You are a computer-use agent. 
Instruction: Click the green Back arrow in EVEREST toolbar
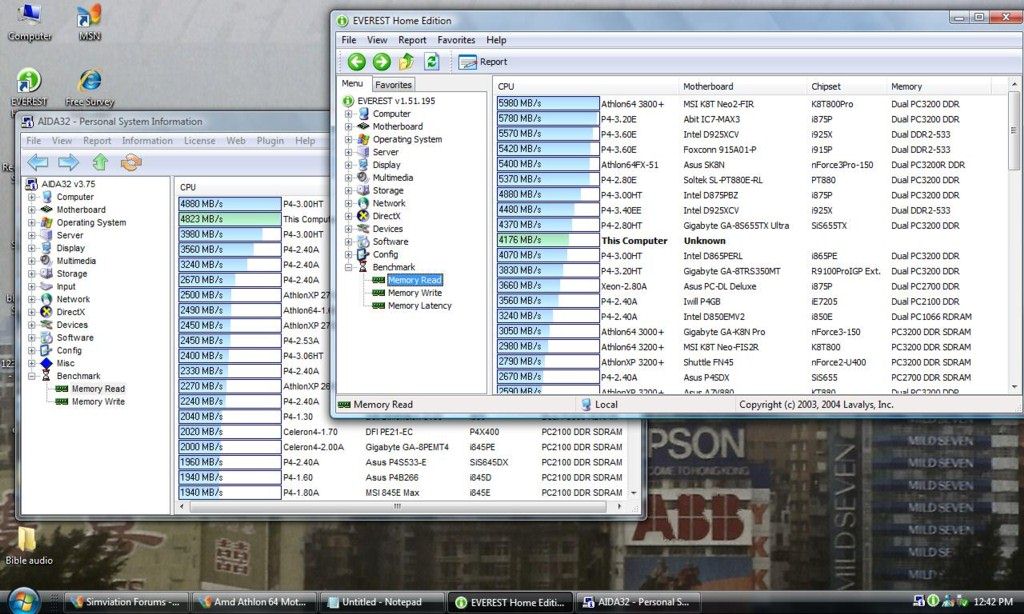pyautogui.click(x=356, y=62)
